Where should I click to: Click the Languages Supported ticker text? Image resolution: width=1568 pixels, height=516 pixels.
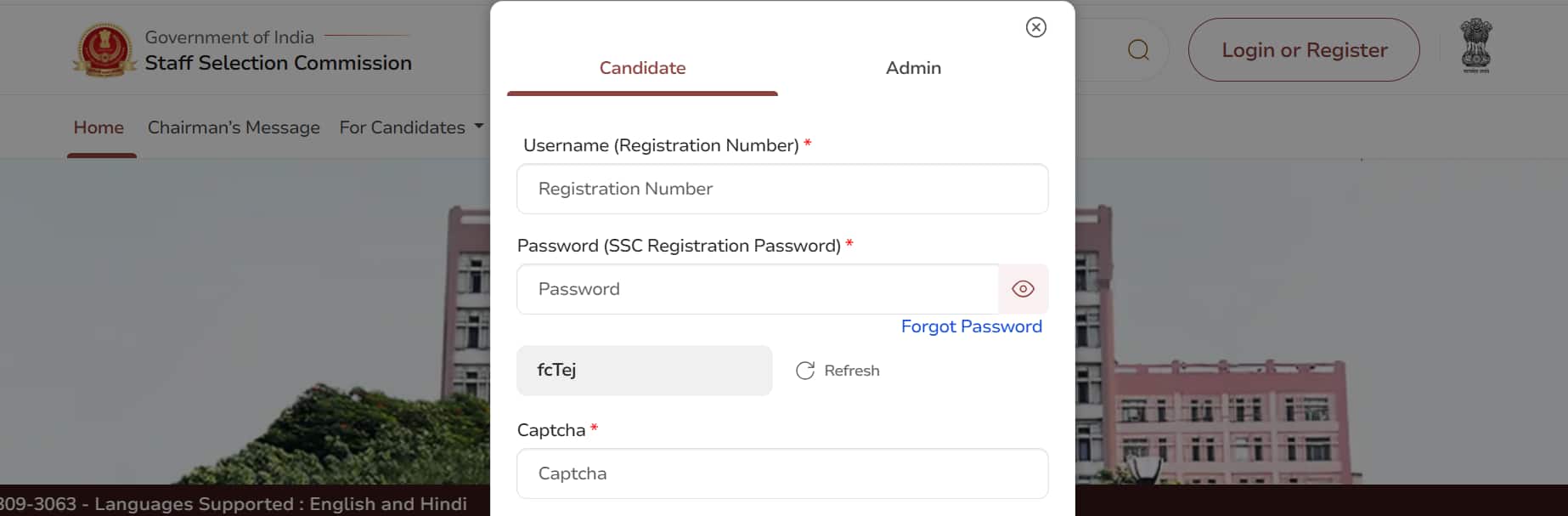pyautogui.click(x=280, y=504)
